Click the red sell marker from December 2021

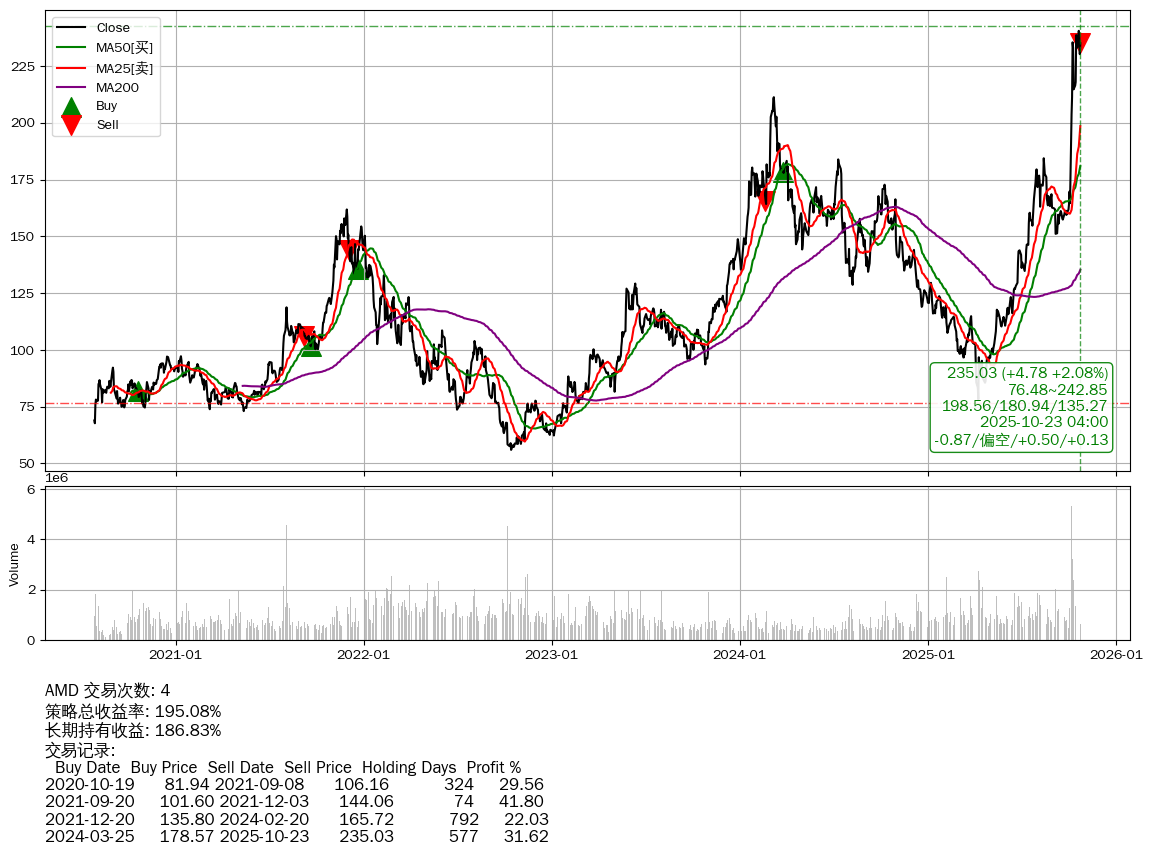349,250
